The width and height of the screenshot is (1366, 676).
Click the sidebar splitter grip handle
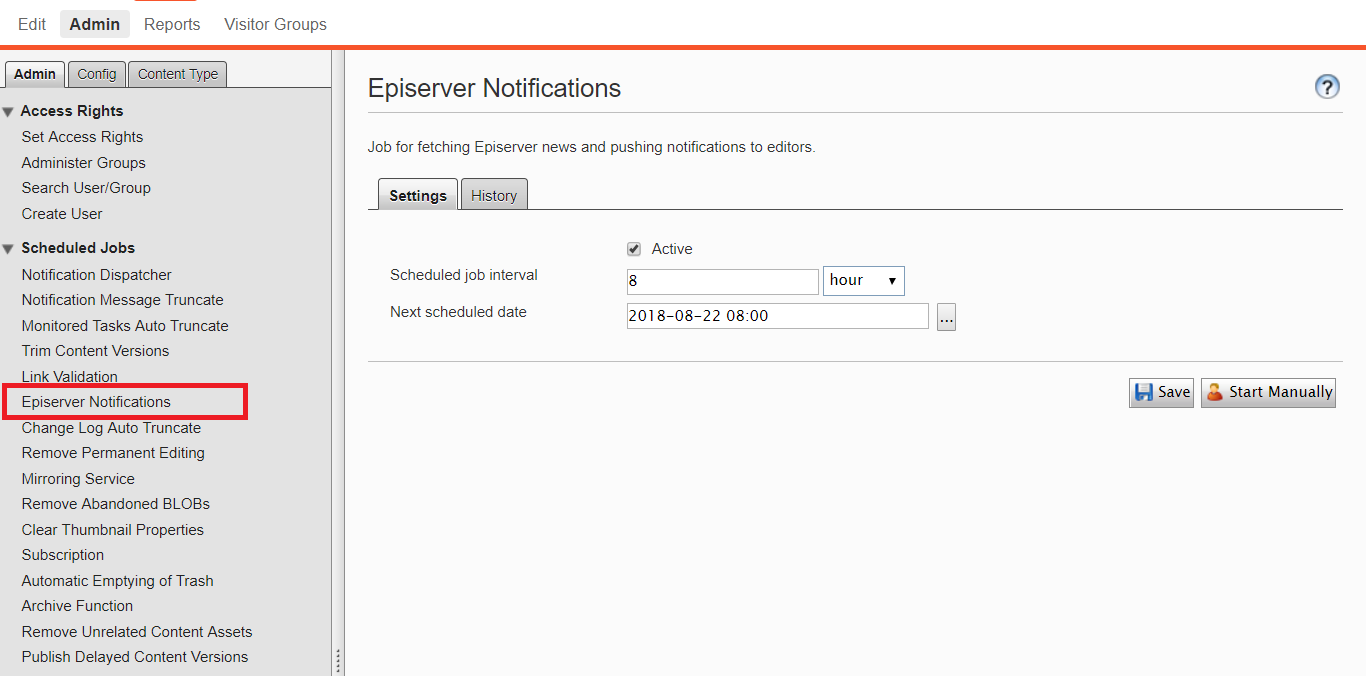pos(338,661)
